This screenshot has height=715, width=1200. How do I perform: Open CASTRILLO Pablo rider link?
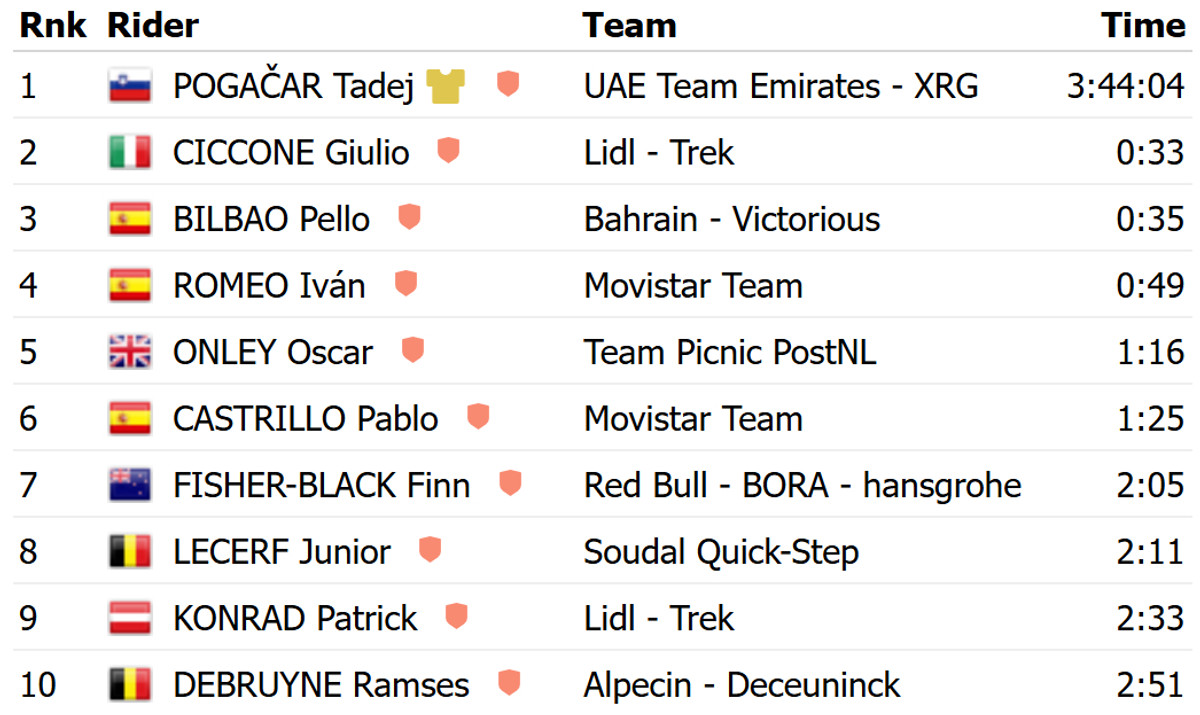pyautogui.click(x=305, y=418)
